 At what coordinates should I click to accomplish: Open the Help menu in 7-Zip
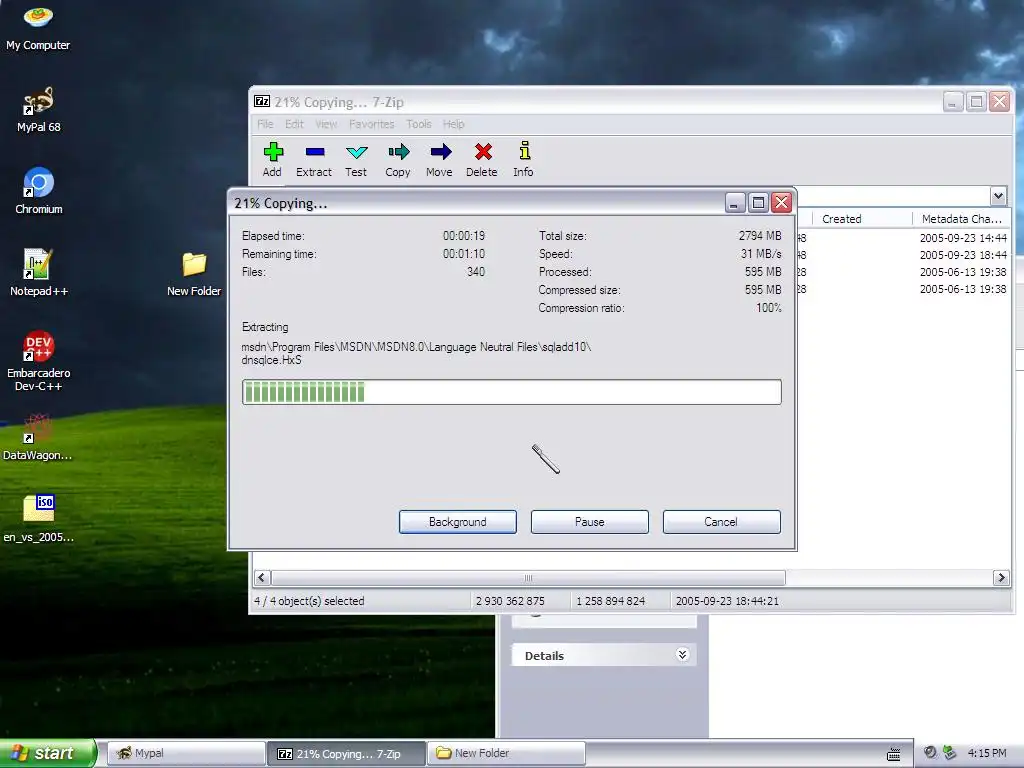[x=453, y=124]
